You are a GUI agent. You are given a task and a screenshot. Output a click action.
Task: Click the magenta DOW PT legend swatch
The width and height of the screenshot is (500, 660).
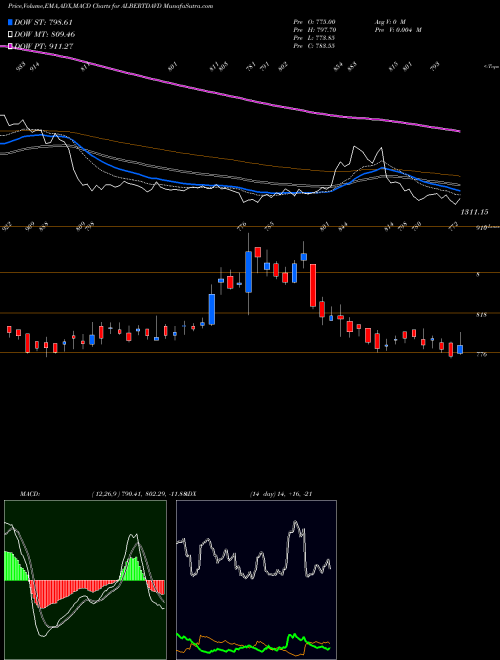[10, 46]
